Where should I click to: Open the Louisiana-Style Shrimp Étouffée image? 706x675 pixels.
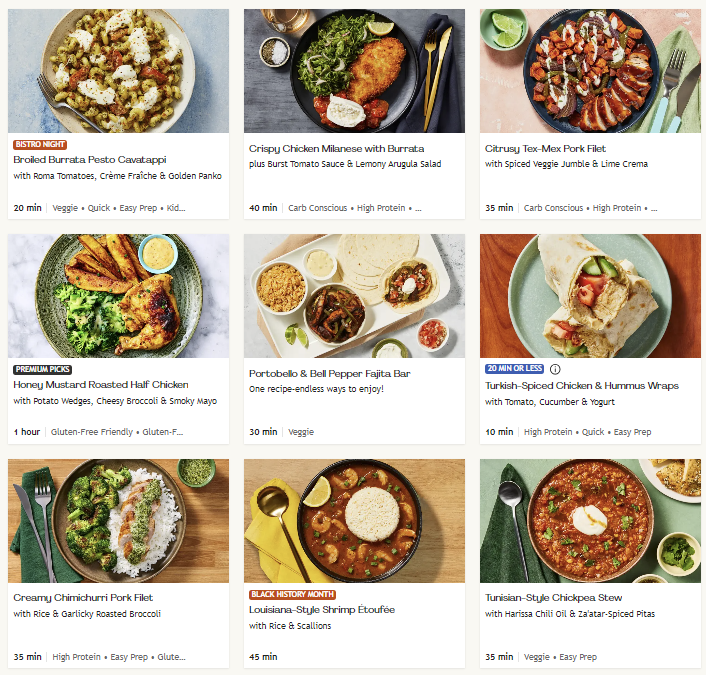pyautogui.click(x=354, y=520)
